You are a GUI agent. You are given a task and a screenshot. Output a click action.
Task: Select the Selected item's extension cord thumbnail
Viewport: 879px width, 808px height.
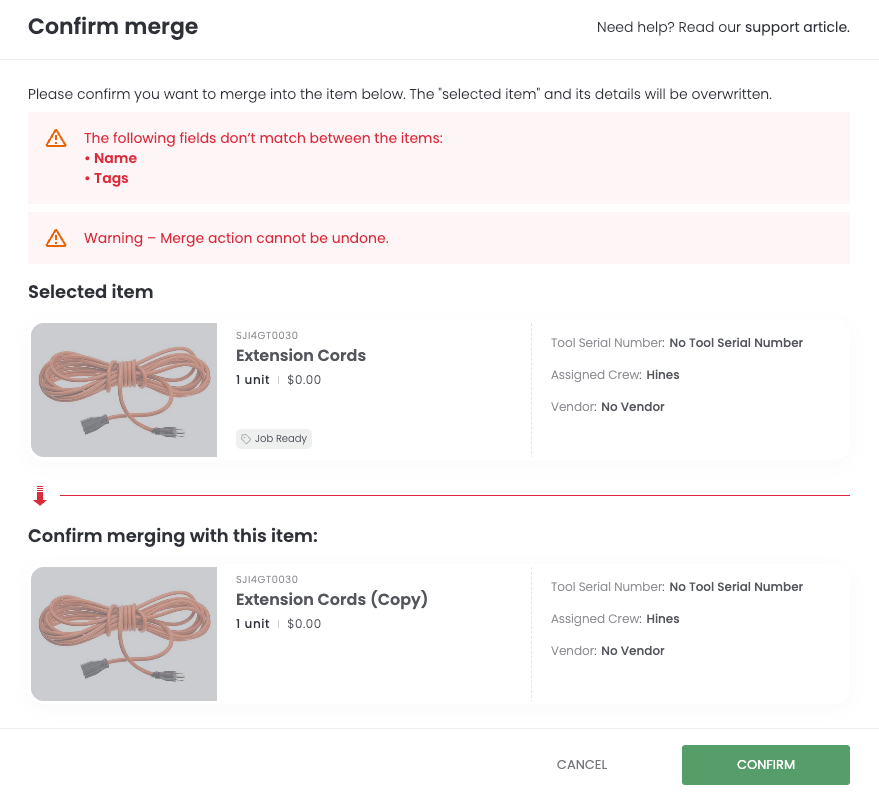124,390
